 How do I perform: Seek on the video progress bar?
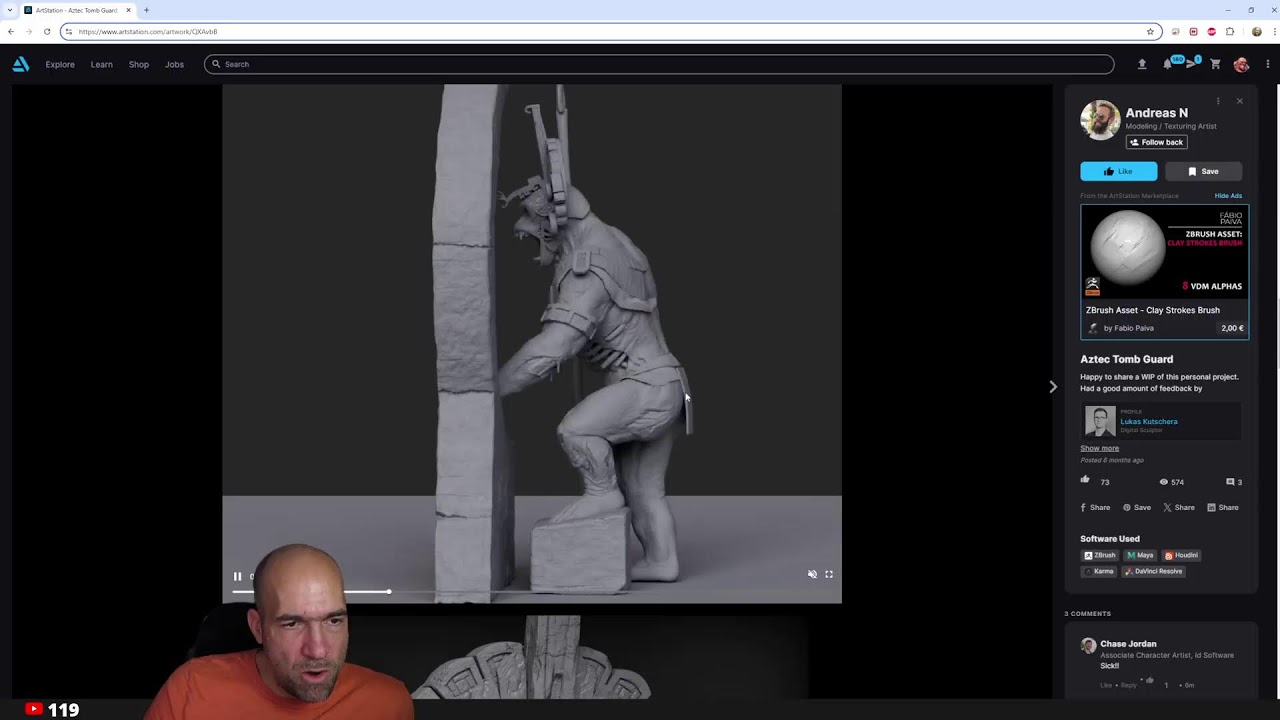532,592
